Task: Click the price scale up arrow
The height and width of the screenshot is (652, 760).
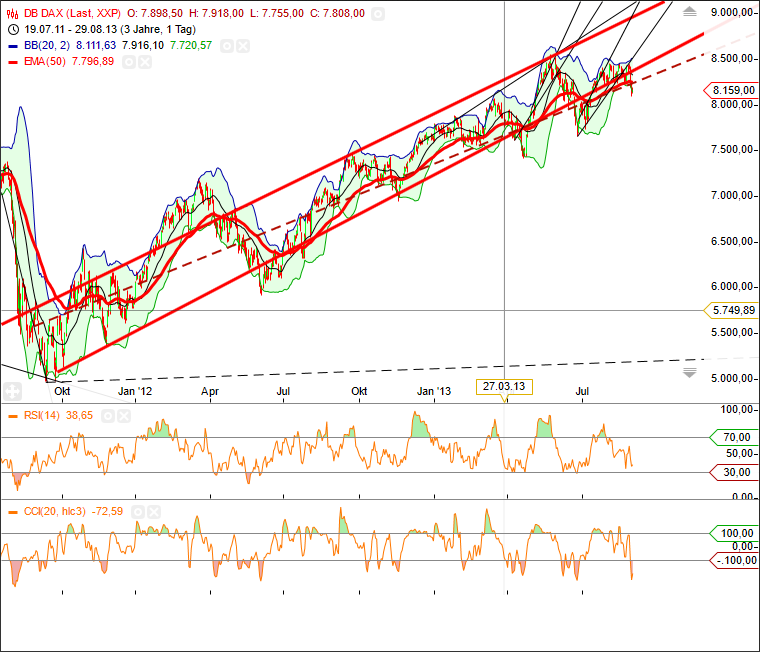Action: click(x=690, y=12)
